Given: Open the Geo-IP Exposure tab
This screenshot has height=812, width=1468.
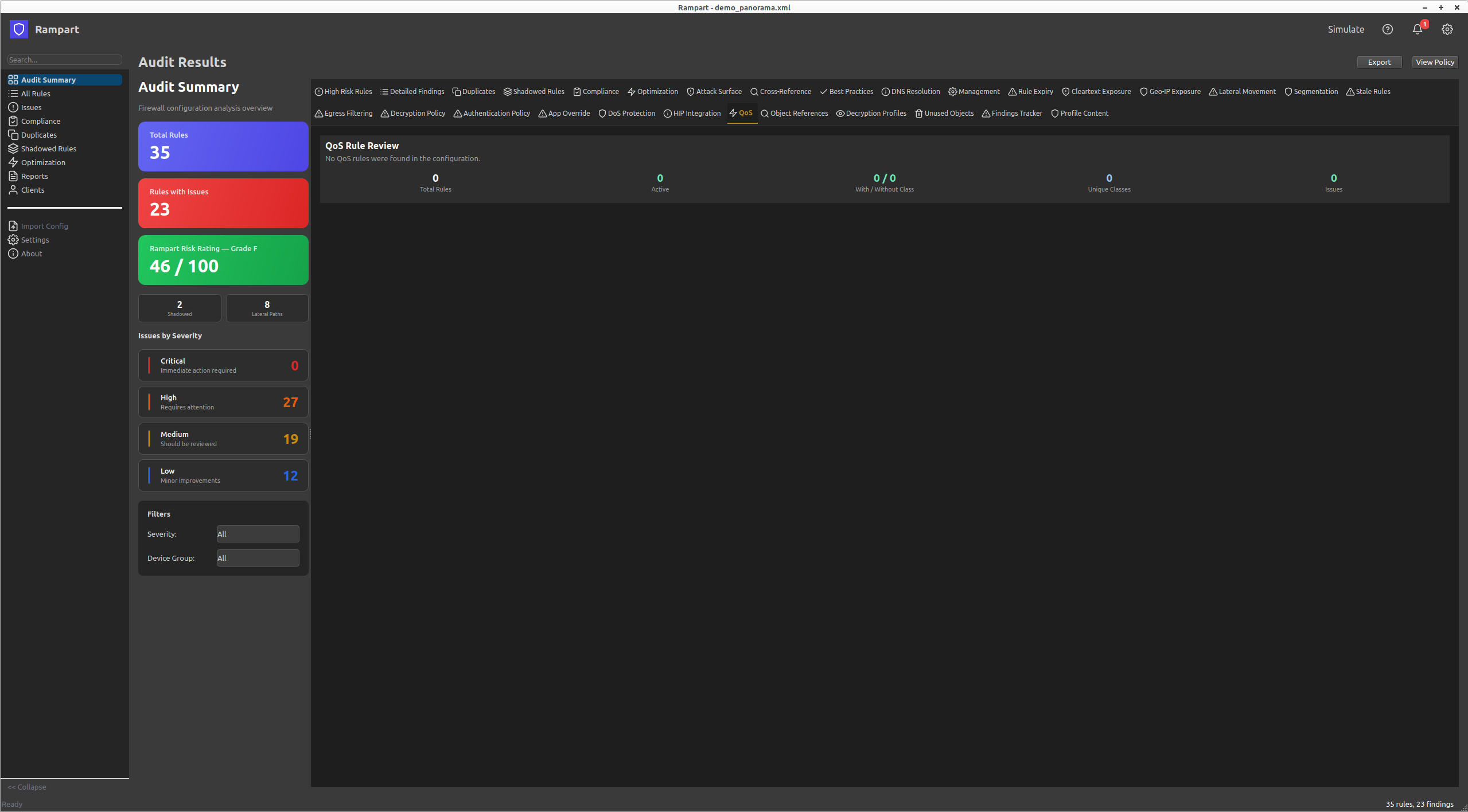Looking at the screenshot, I should pyautogui.click(x=1170, y=92).
